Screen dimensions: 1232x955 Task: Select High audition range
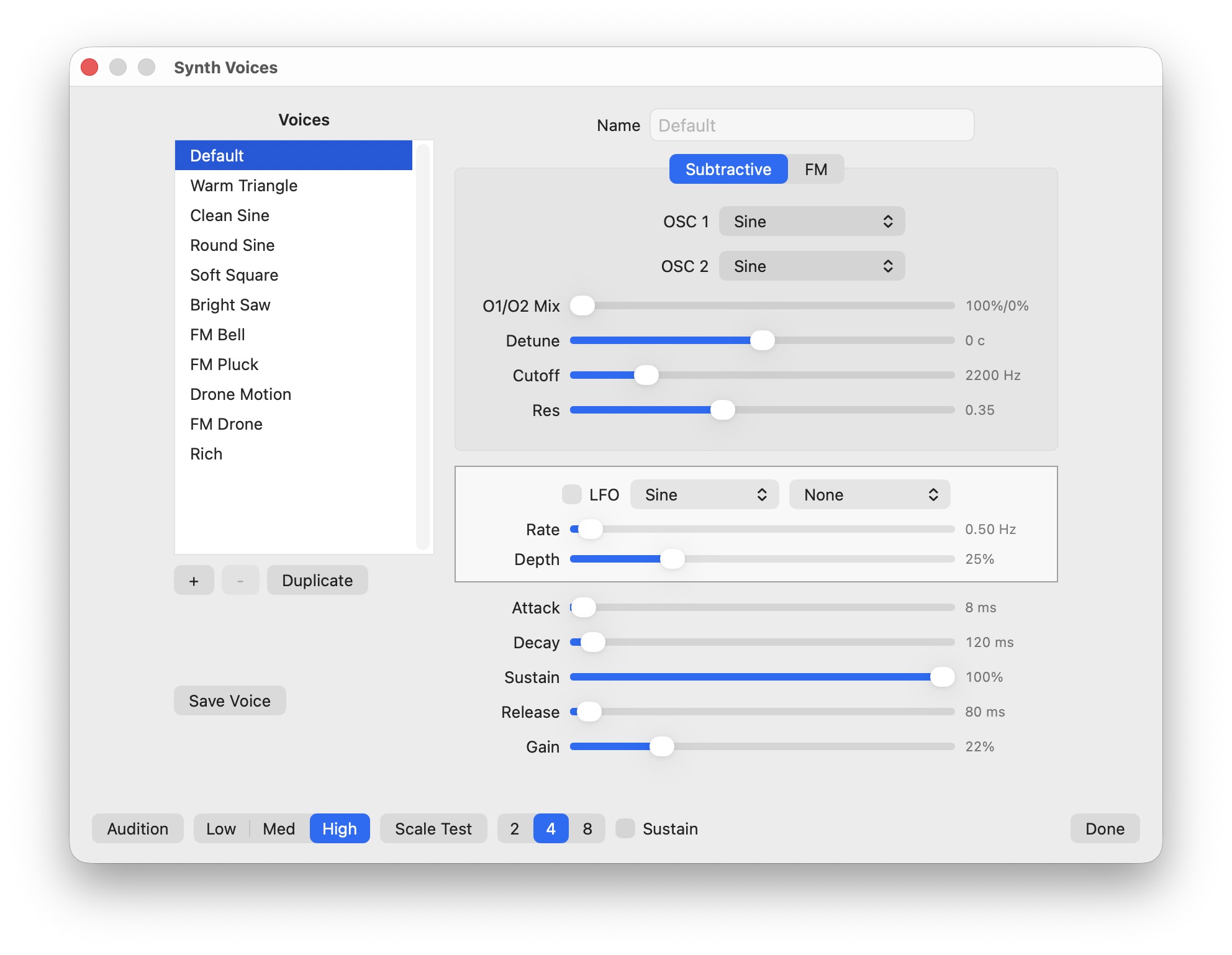340,828
